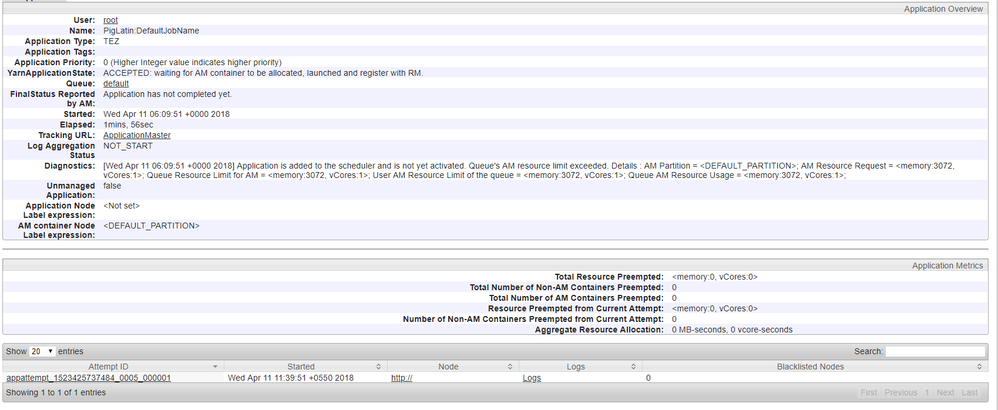Select the NOT_START log aggregation status

(128, 146)
